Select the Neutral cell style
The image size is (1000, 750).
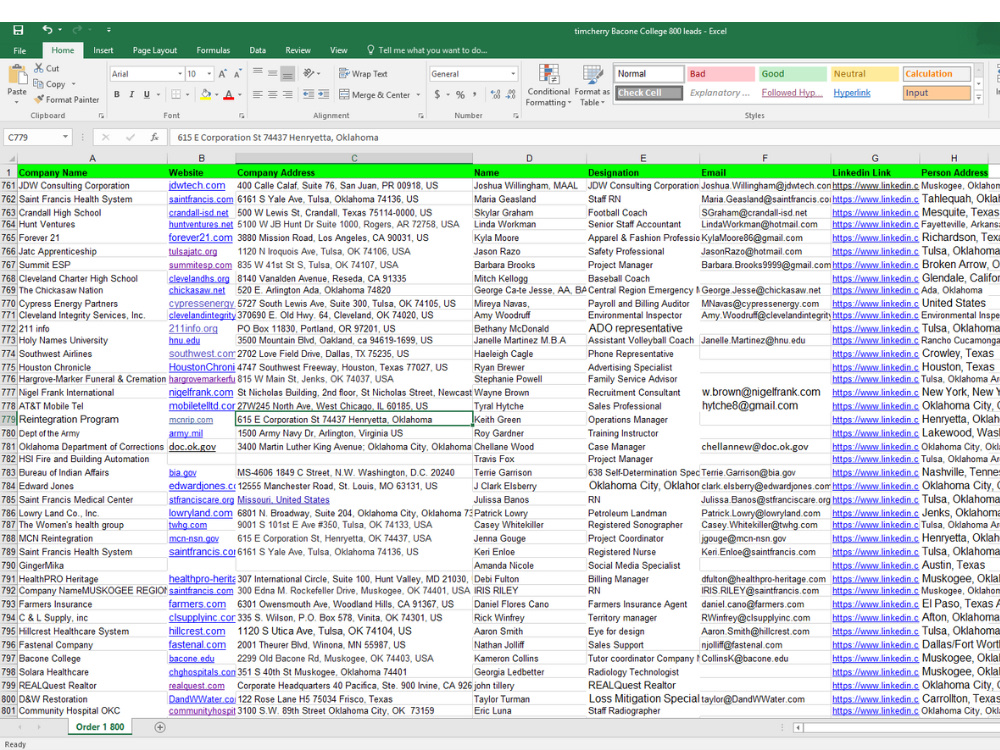click(865, 73)
